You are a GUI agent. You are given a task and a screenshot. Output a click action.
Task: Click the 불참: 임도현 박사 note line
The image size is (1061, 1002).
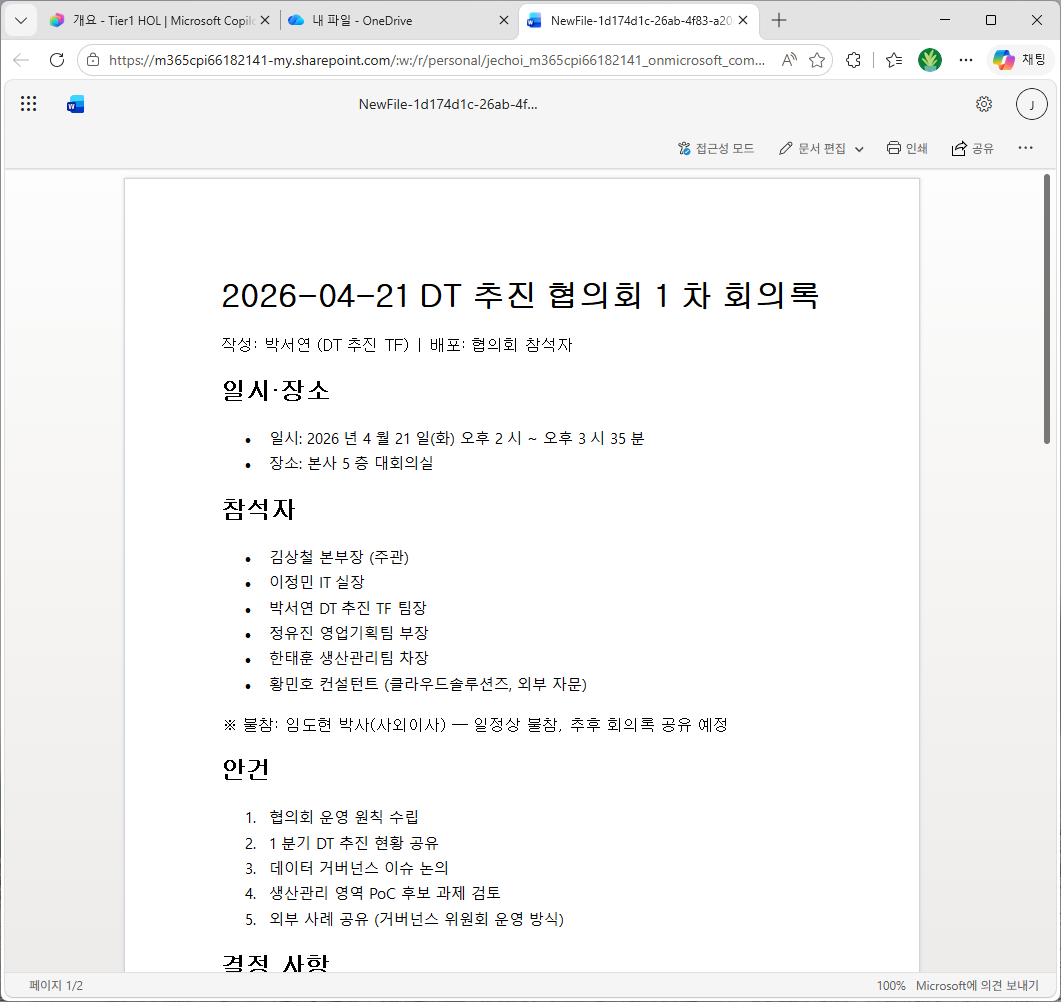tap(475, 725)
